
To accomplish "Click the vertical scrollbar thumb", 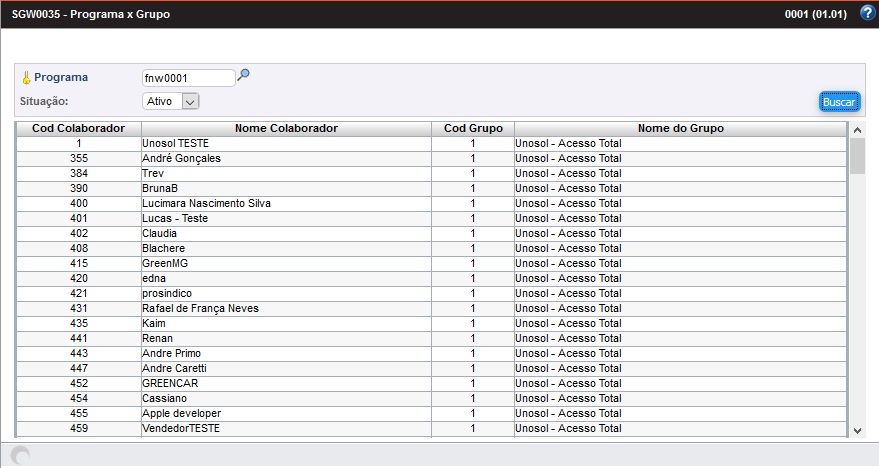I will coord(857,156).
